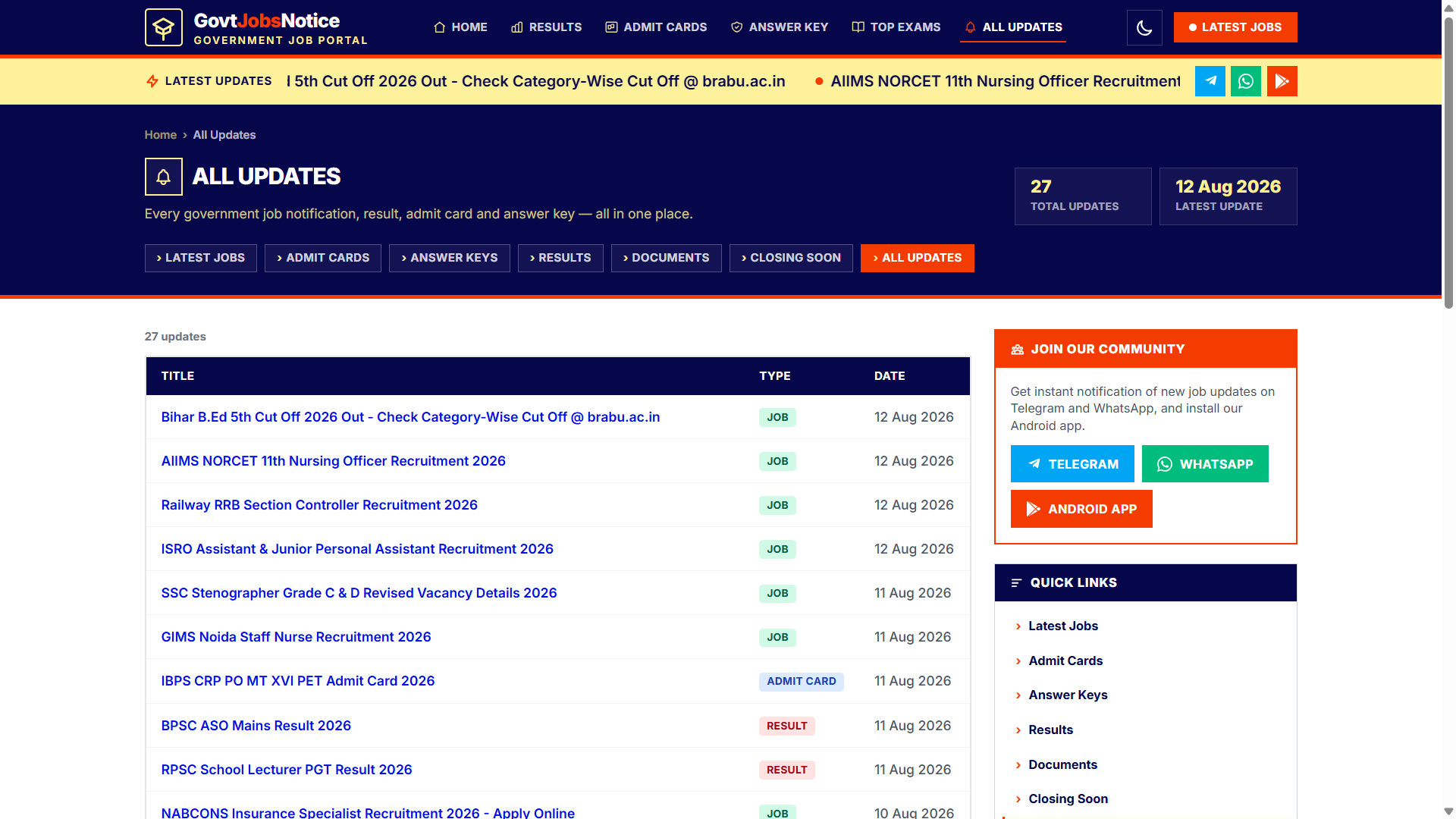Filter by Latest Jobs tab
Screen dimensions: 1456x819
click(201, 258)
